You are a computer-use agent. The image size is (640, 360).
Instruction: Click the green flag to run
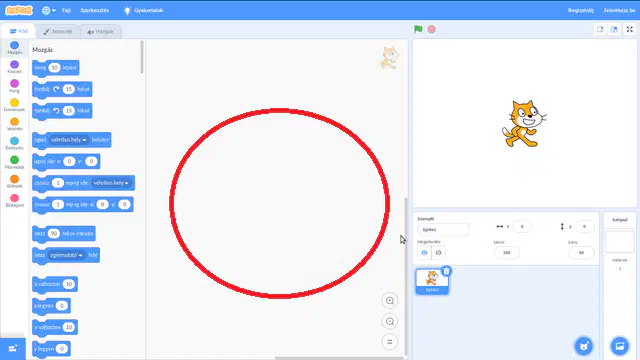click(x=418, y=29)
